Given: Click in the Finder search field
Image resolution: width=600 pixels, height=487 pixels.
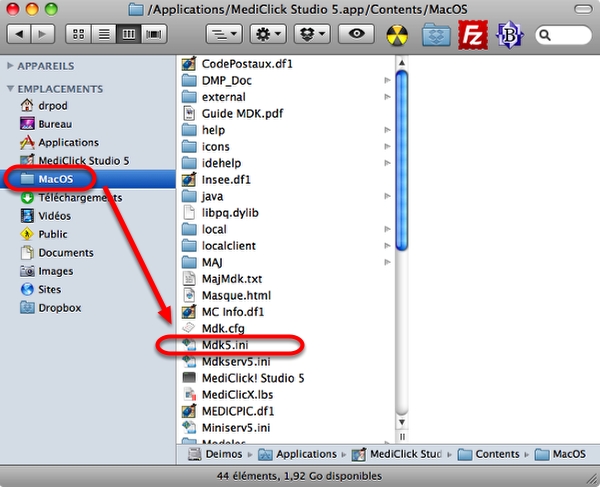Looking at the screenshot, I should pyautogui.click(x=563, y=35).
